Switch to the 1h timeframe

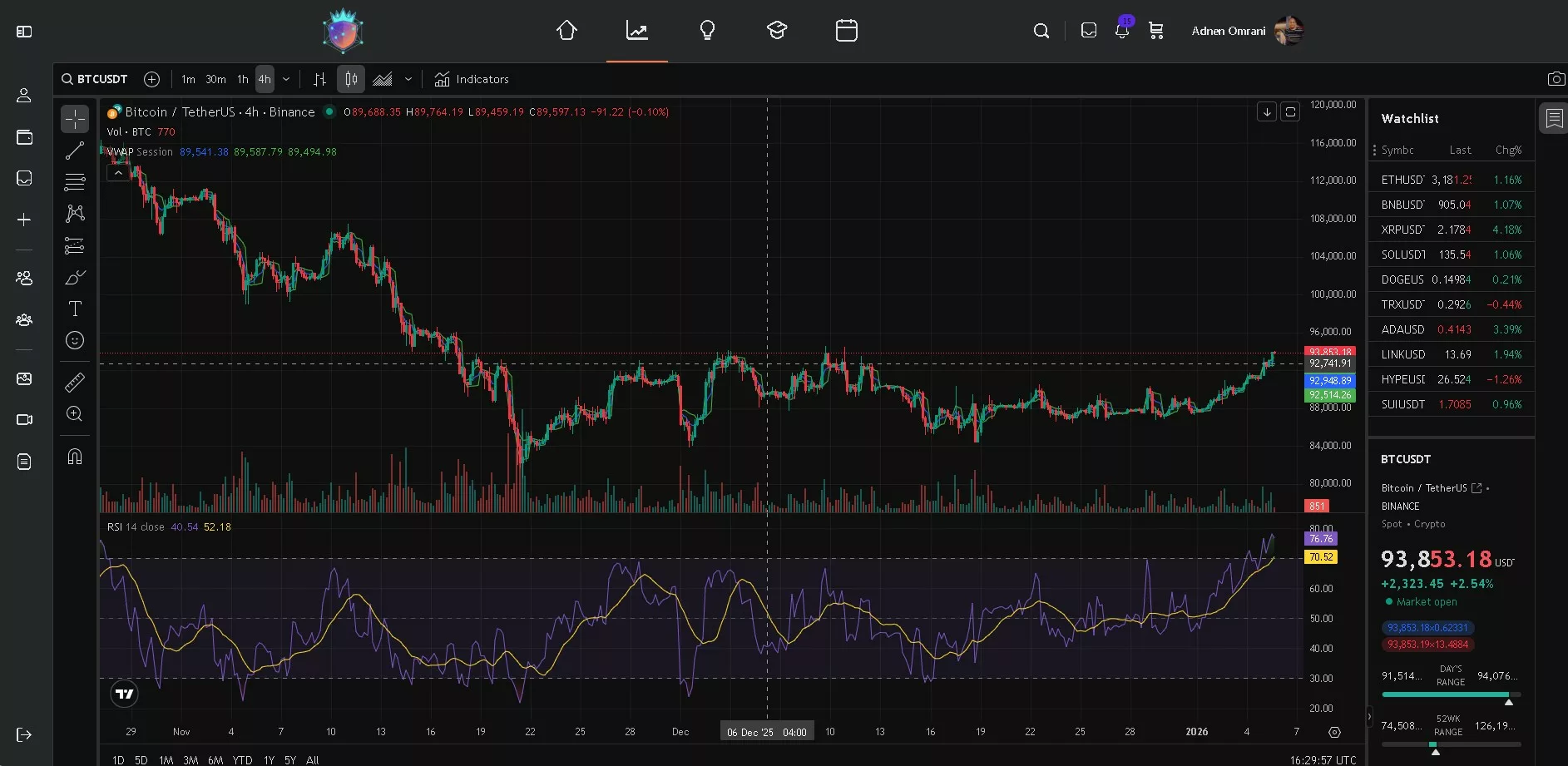[x=243, y=79]
